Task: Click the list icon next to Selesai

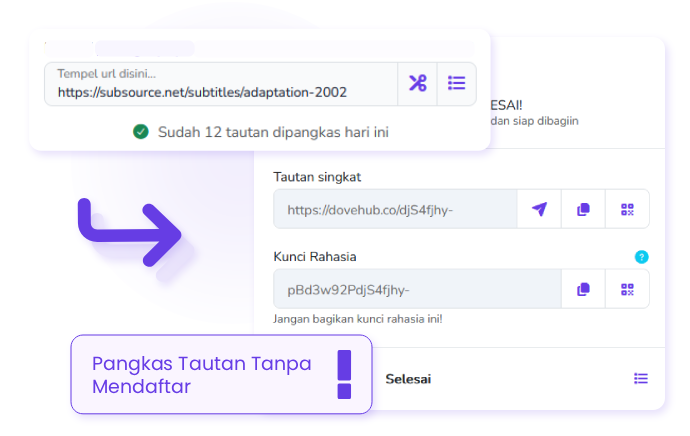Action: click(x=641, y=378)
